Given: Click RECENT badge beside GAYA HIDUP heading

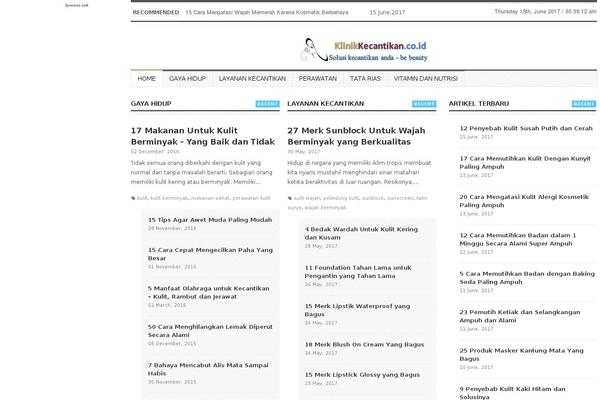Looking at the screenshot, I should [267, 104].
